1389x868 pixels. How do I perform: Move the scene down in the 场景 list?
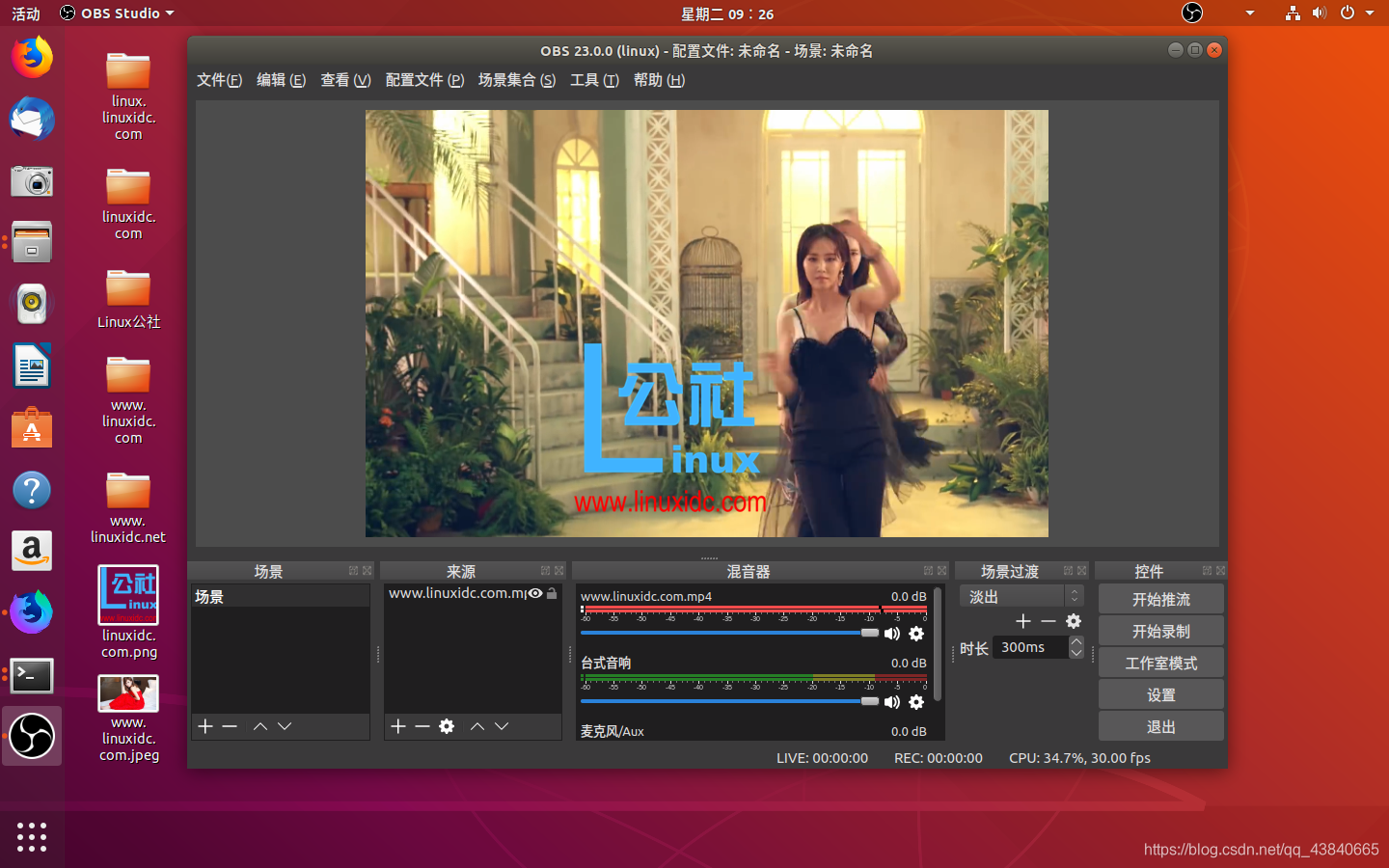(285, 726)
